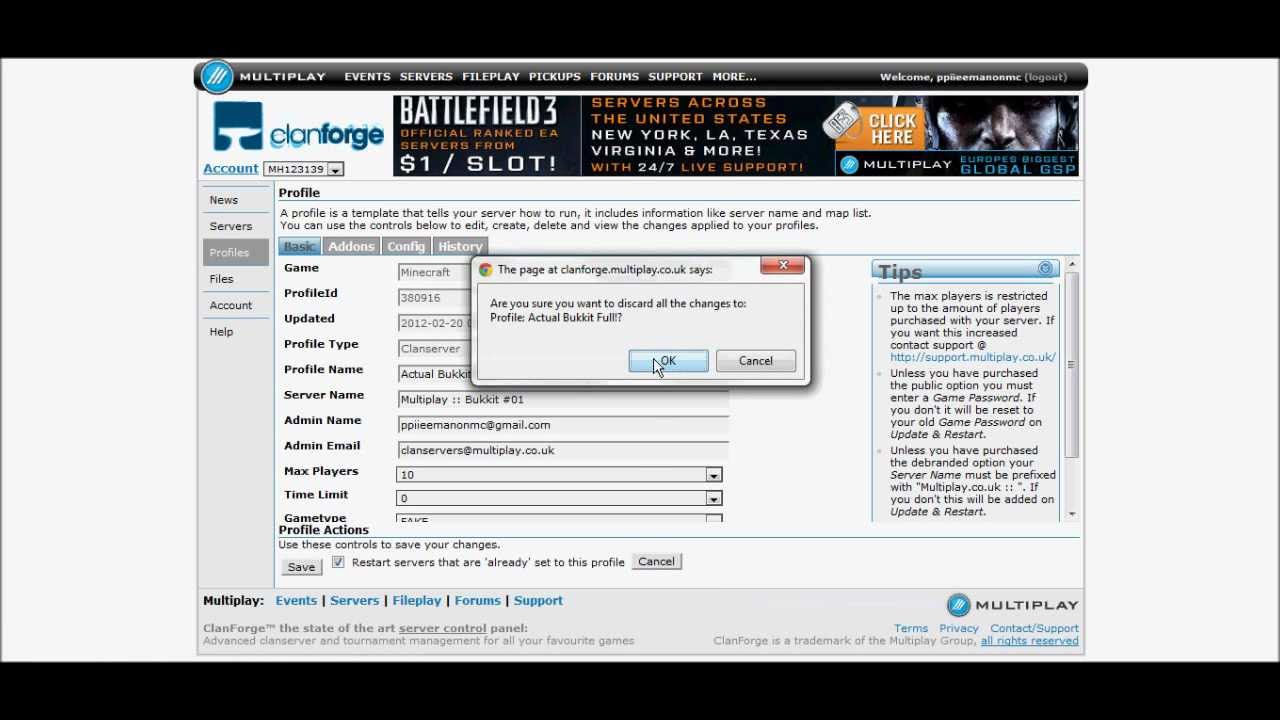Viewport: 1280px width, 720px height.
Task: Click the Battlefield 3 servers banner
Action: click(487, 136)
